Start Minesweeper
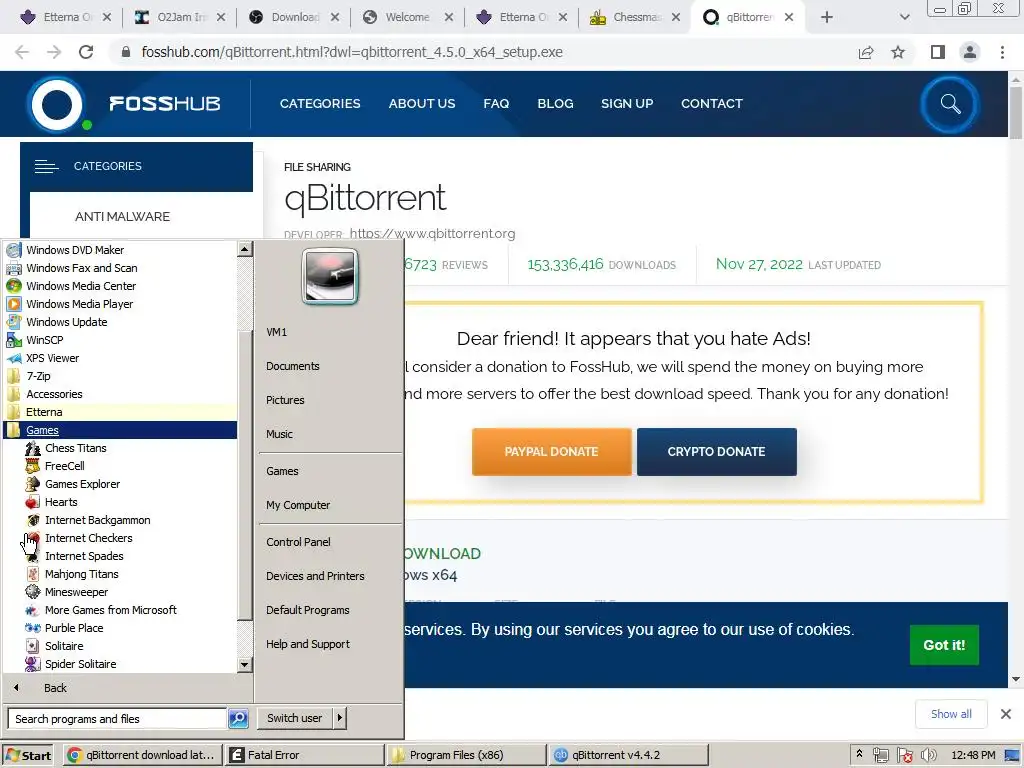This screenshot has height=768, width=1024. 76,592
